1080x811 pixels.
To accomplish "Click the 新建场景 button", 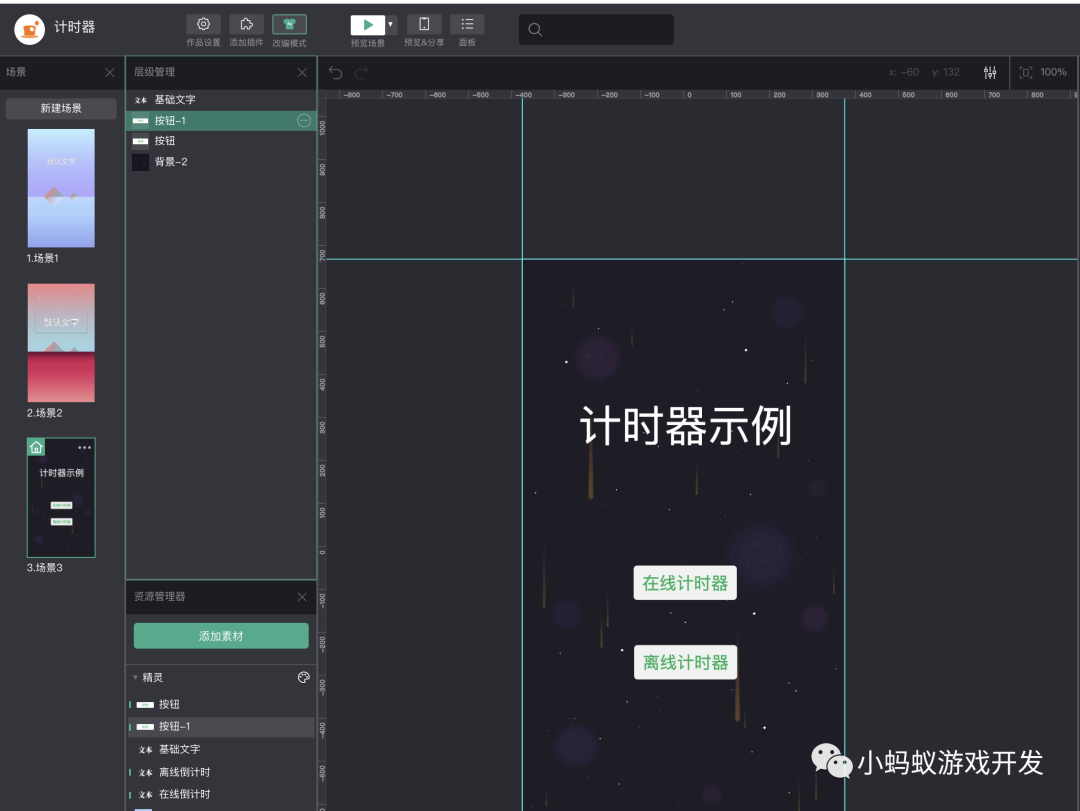I will 61,108.
